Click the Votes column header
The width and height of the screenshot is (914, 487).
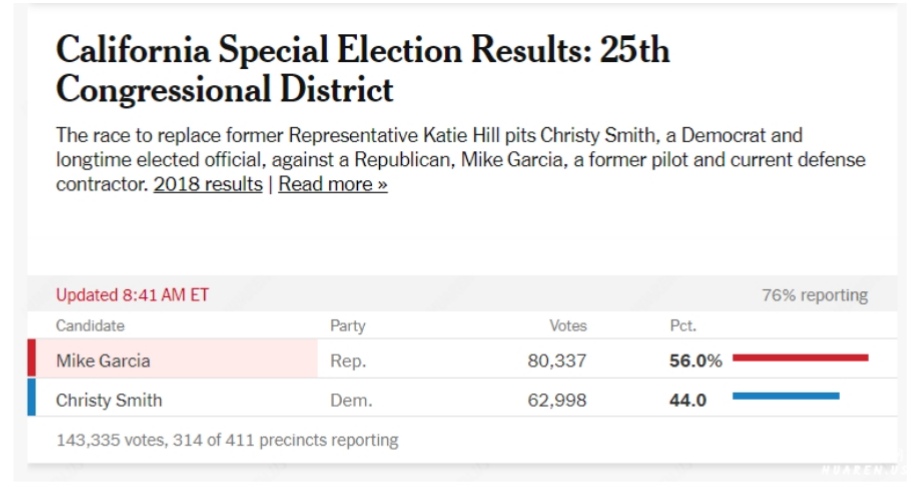tap(568, 326)
